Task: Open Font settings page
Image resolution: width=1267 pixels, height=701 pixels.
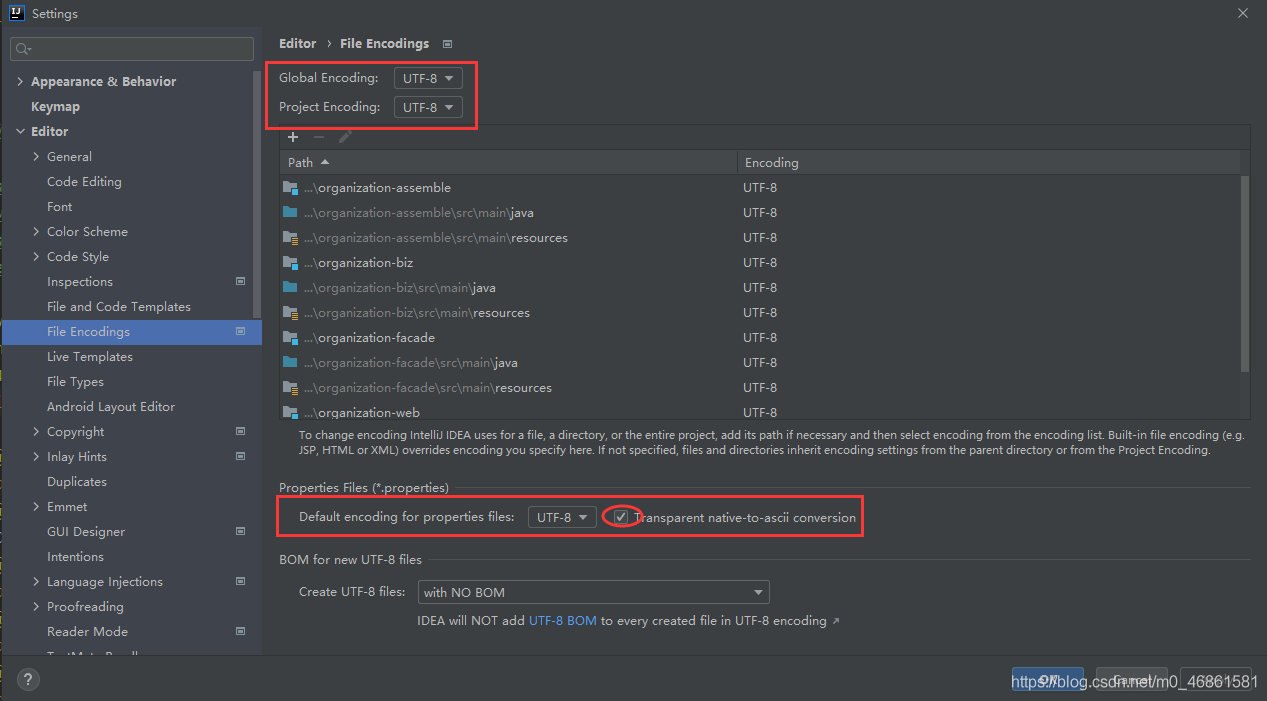Action: point(60,207)
